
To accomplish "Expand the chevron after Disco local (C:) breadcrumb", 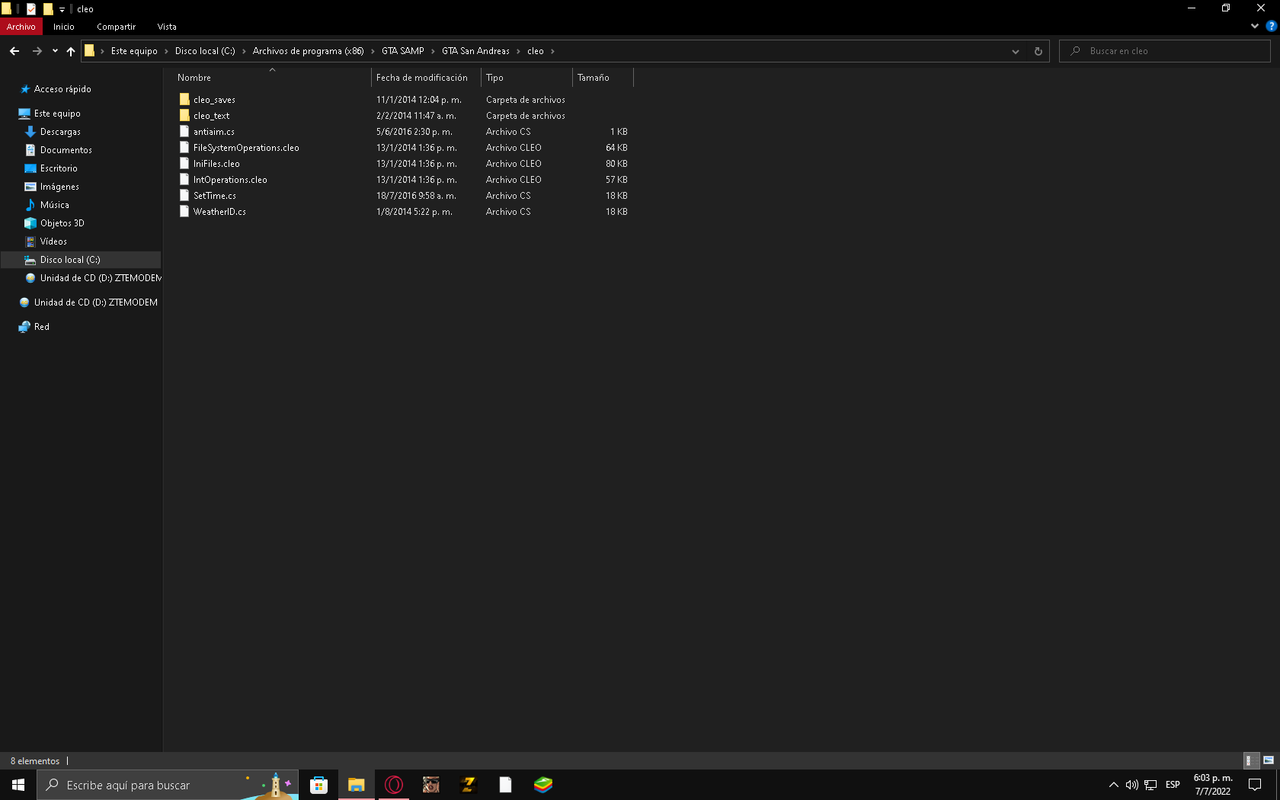I will pos(244,51).
